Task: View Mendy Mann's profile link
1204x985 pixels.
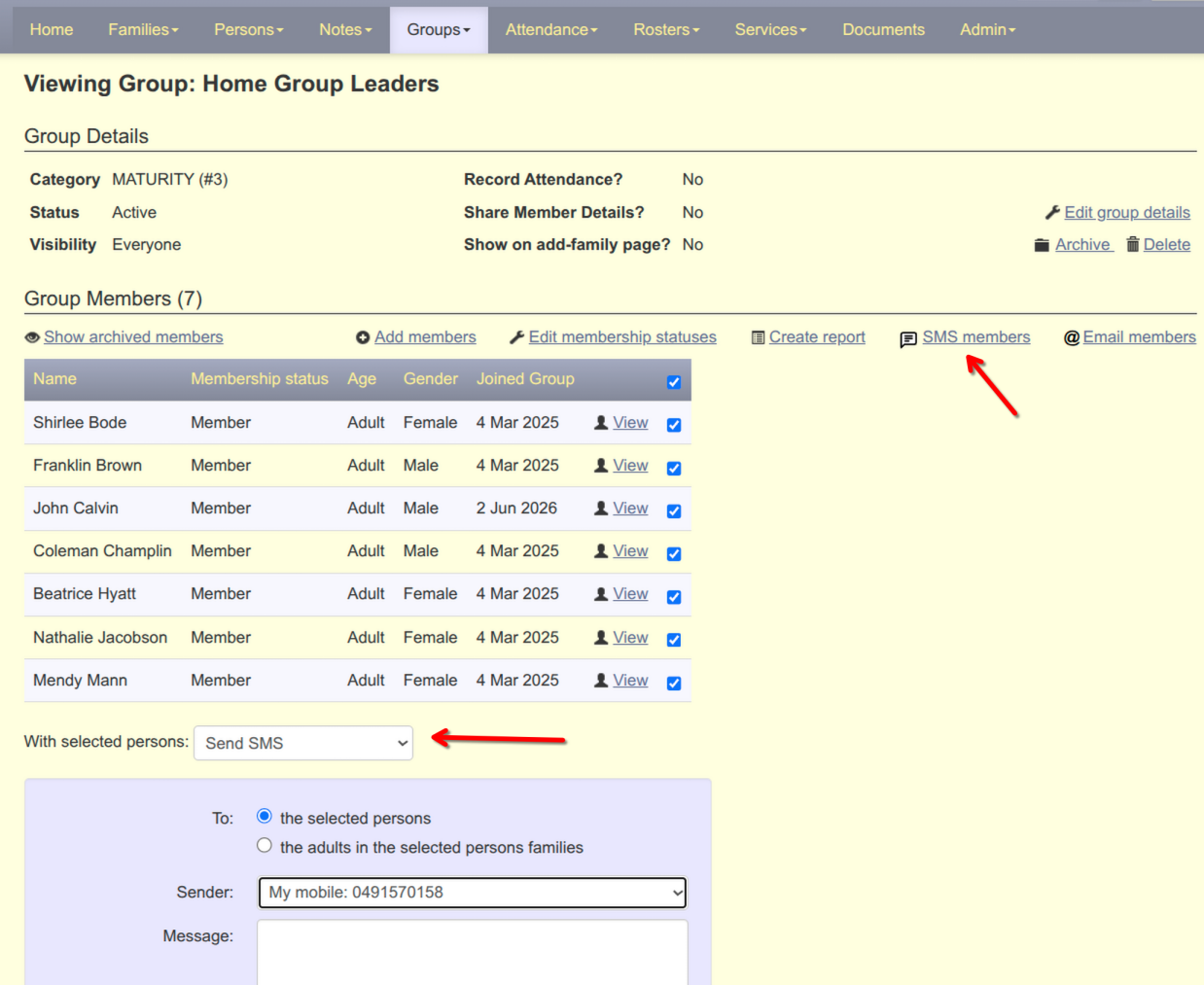Action: (x=630, y=681)
